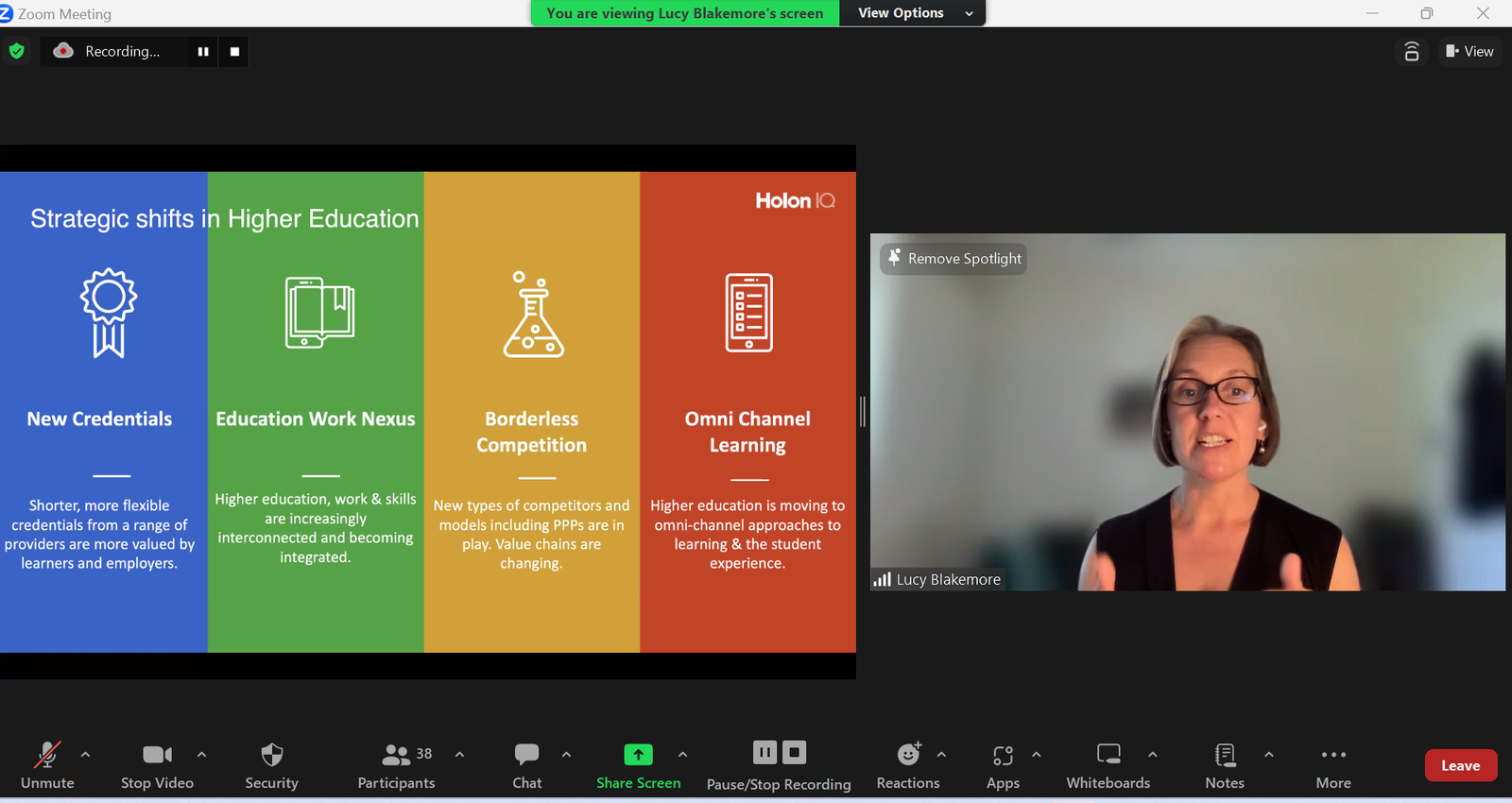Expand View Options dropdown
The image size is (1512, 803).
[x=912, y=13]
